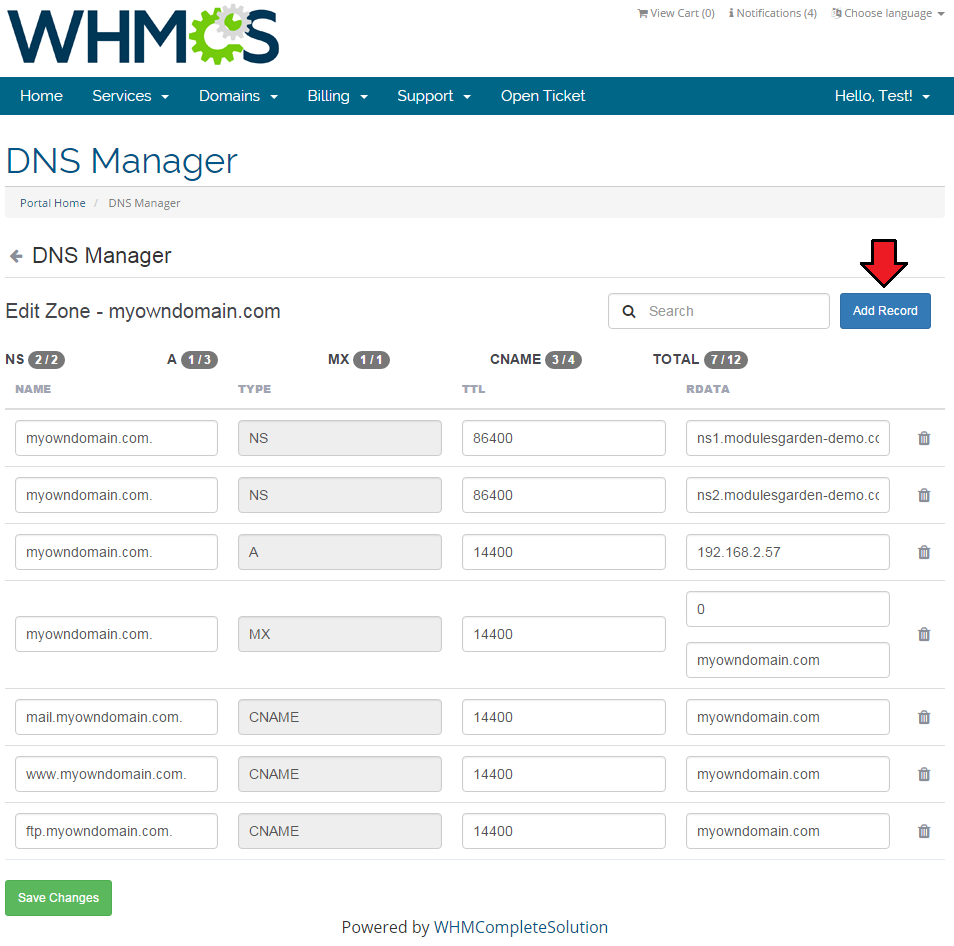
Task: Click the Save Changes button
Action: point(58,897)
